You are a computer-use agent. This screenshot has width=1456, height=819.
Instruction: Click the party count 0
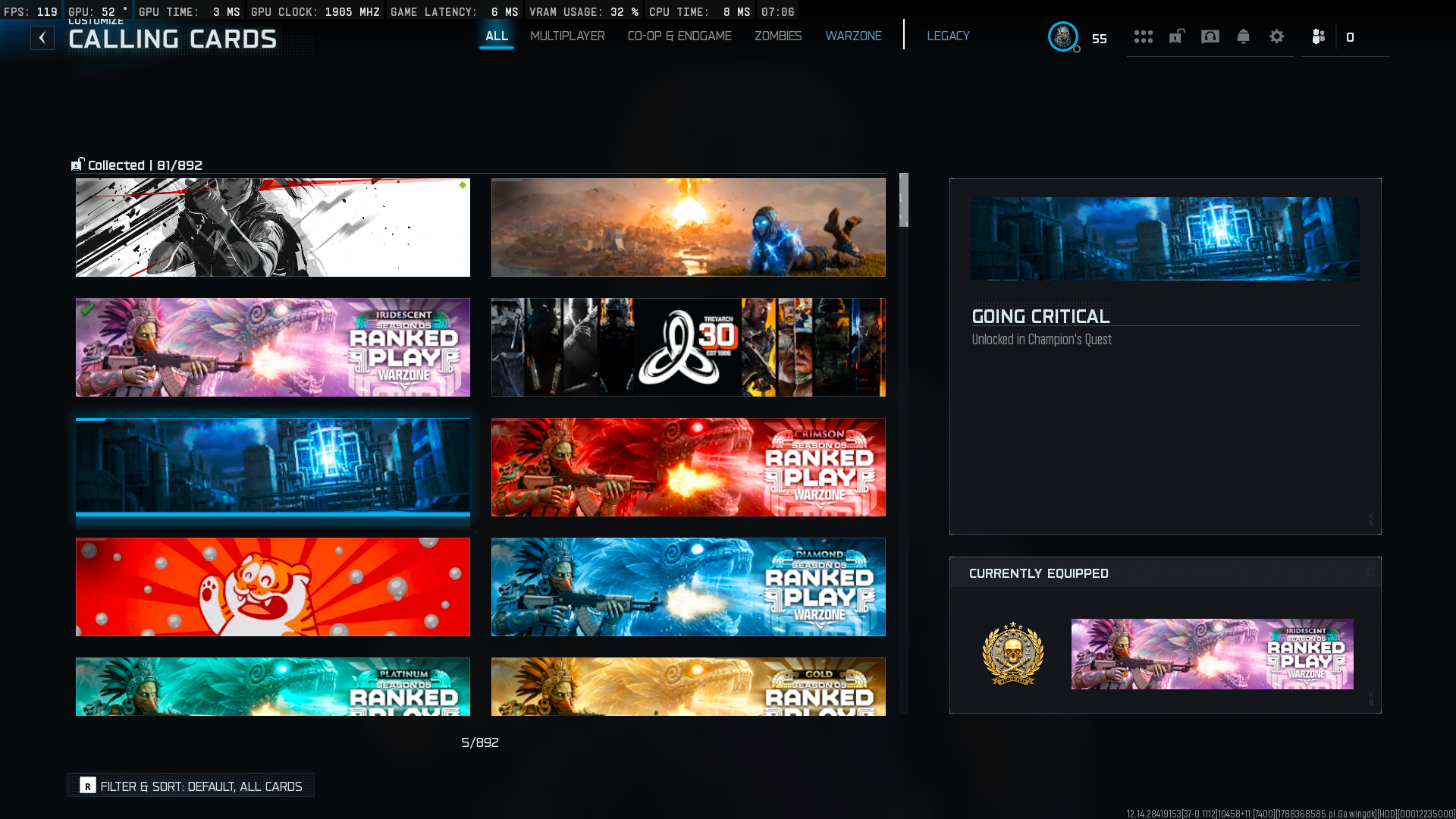coord(1350,37)
